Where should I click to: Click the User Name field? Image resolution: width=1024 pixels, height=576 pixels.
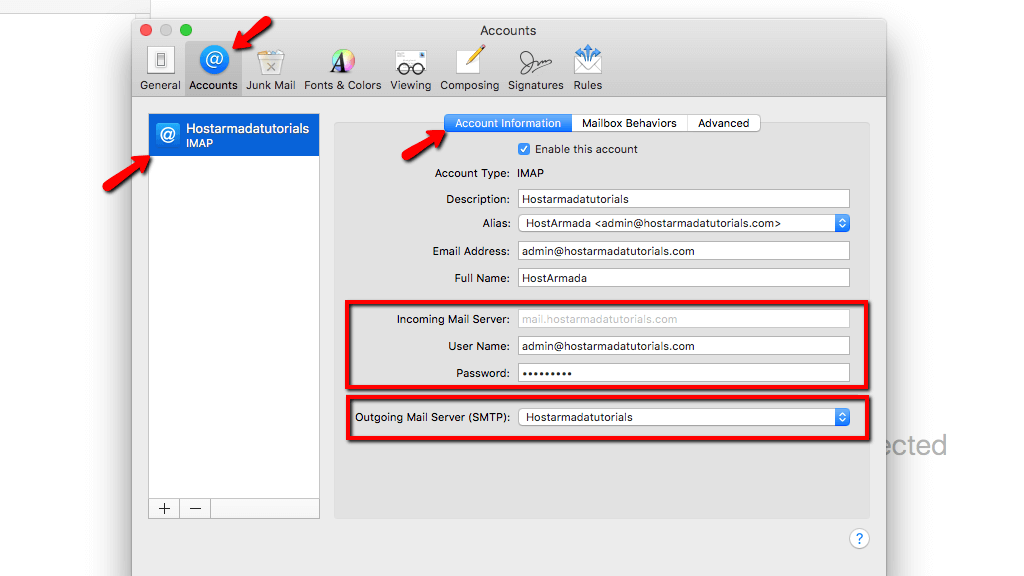[684, 346]
